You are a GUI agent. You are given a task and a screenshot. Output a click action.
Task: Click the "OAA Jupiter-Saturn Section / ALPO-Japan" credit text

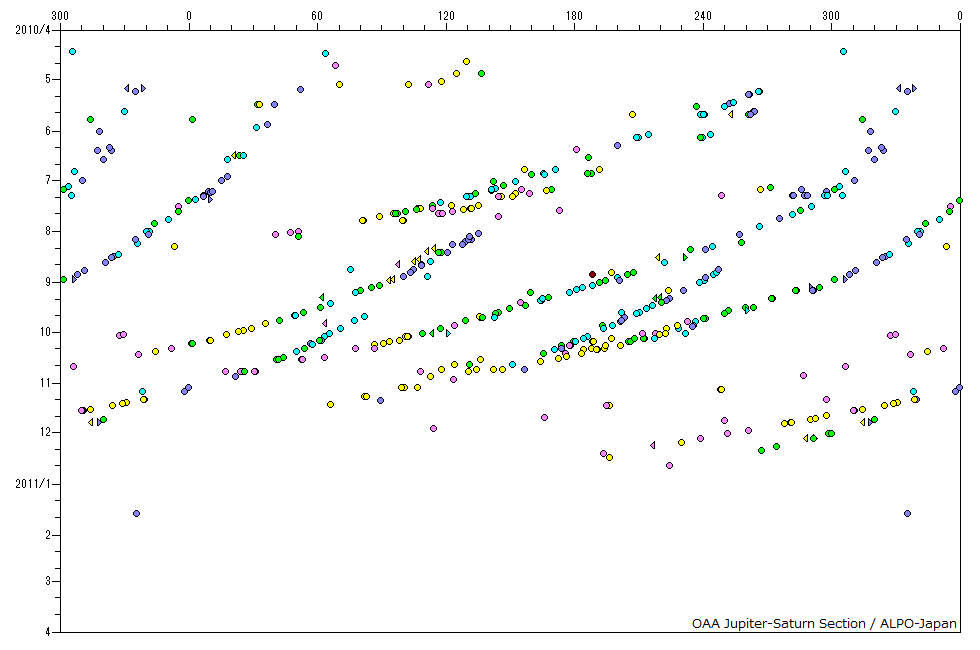(824, 623)
